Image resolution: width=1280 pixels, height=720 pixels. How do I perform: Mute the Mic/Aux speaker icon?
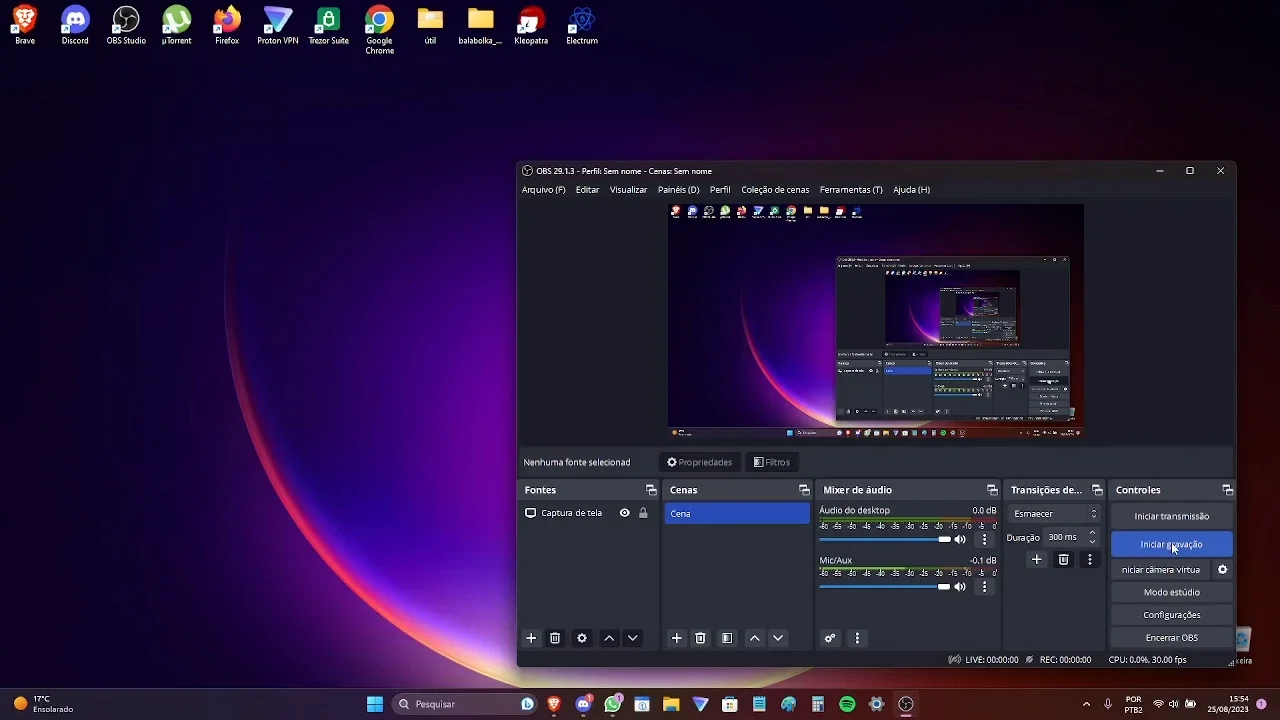coord(960,587)
